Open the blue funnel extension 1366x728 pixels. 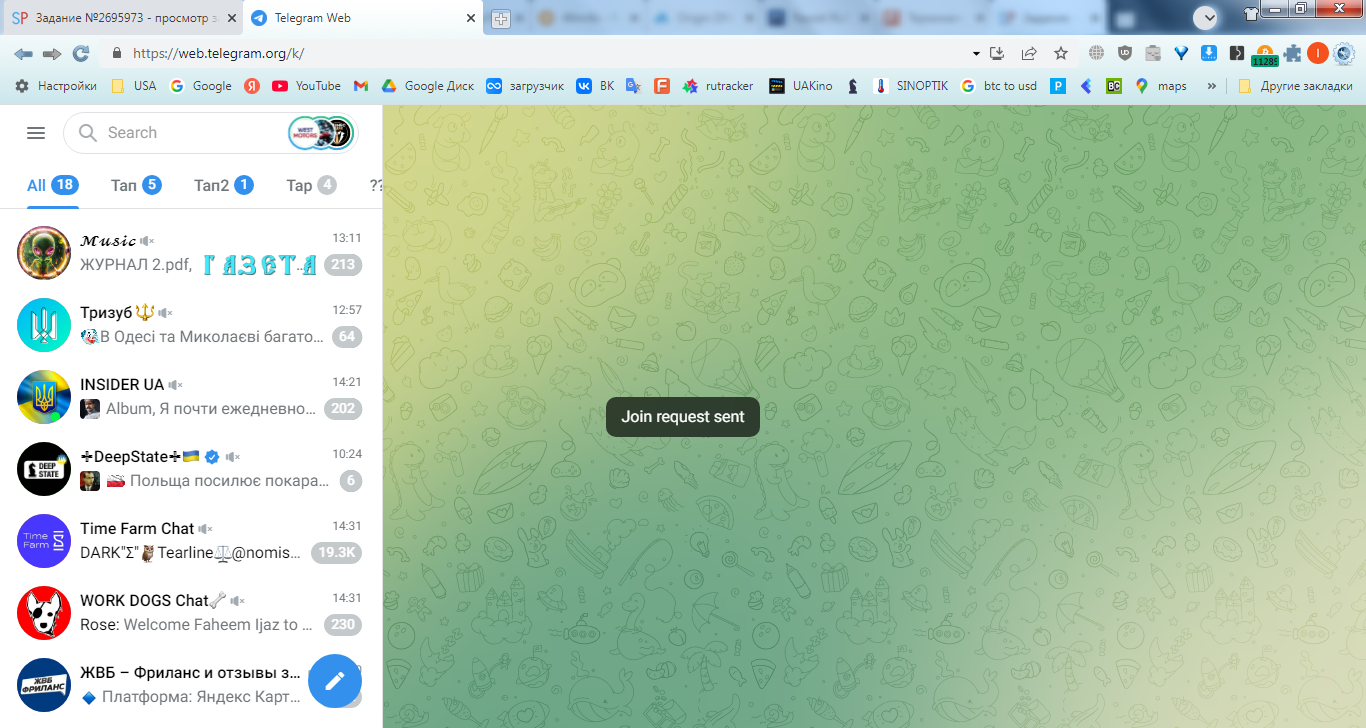(x=1180, y=53)
